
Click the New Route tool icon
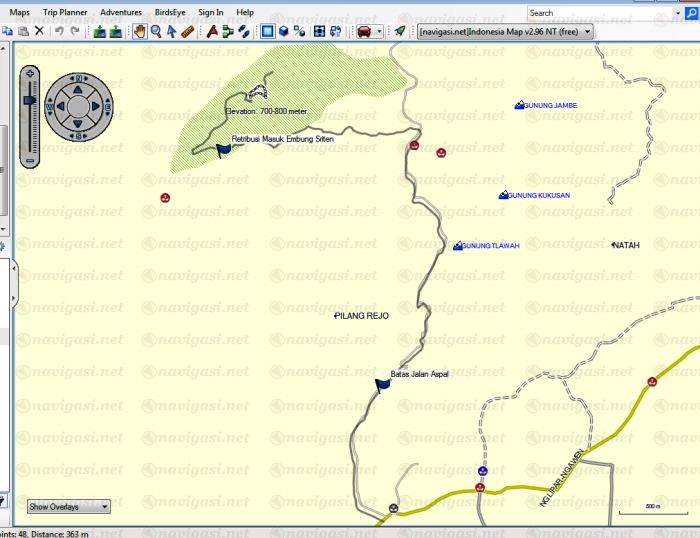click(228, 31)
